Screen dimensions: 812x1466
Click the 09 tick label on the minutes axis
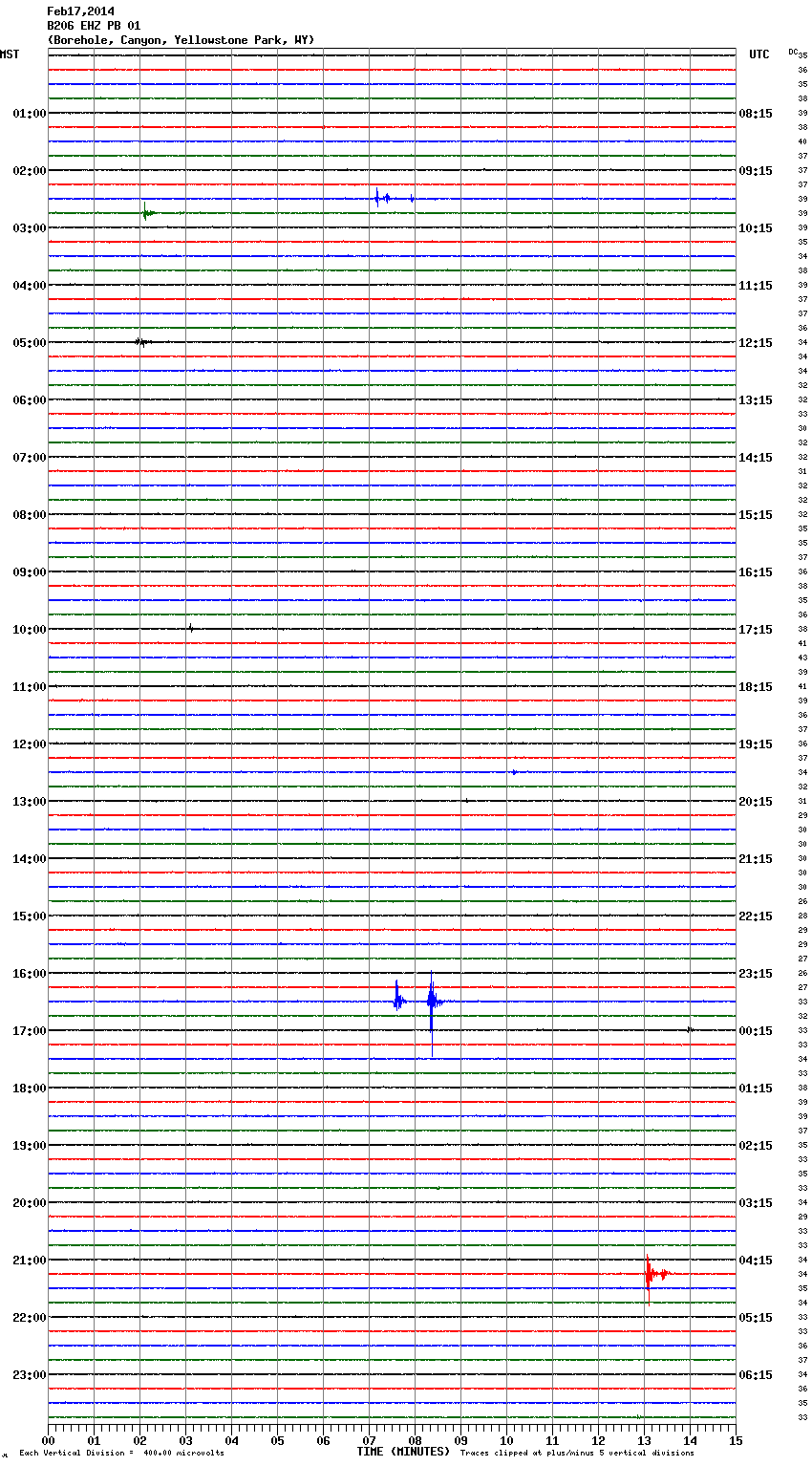(x=460, y=1440)
